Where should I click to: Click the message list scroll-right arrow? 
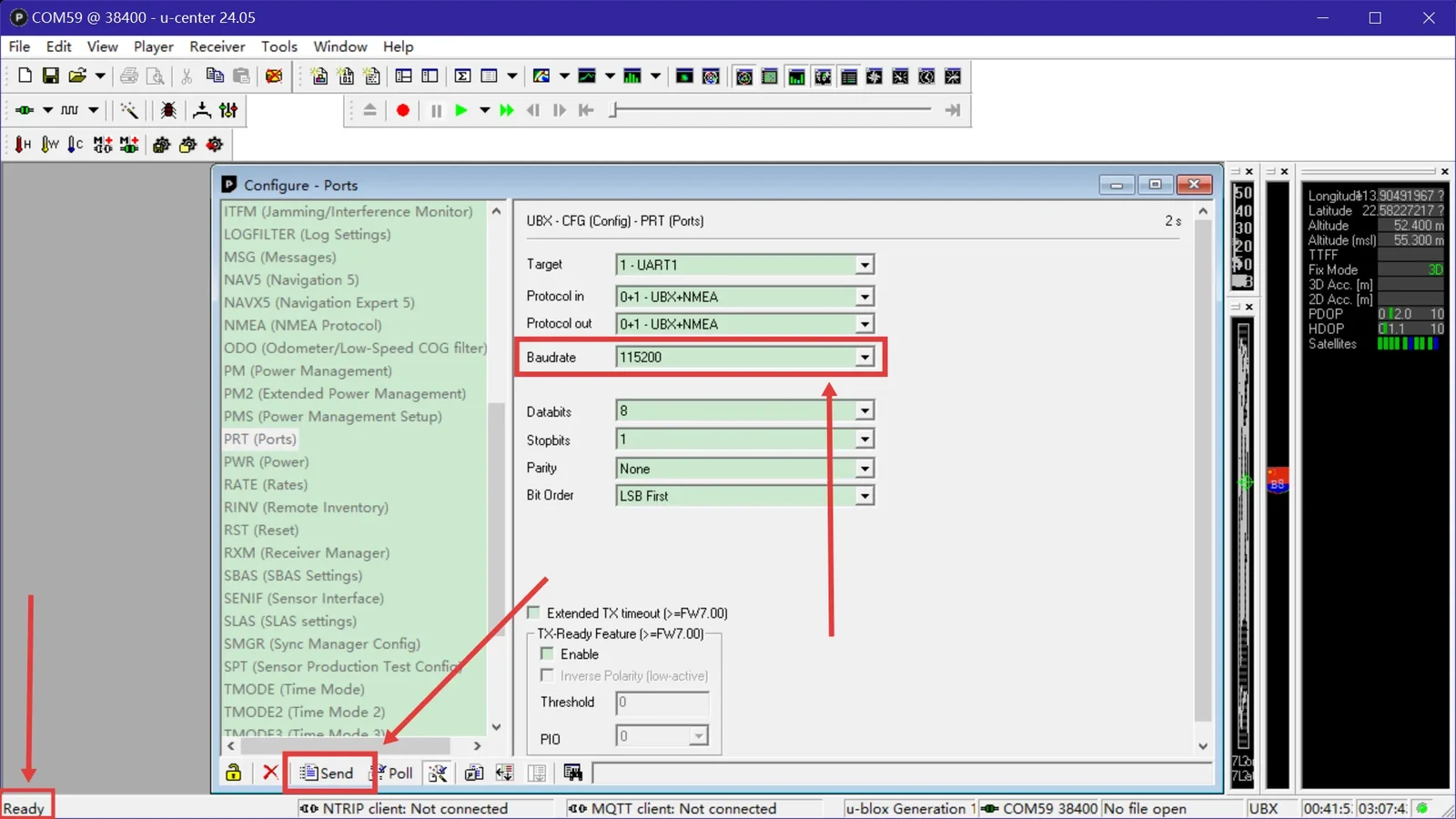477,745
